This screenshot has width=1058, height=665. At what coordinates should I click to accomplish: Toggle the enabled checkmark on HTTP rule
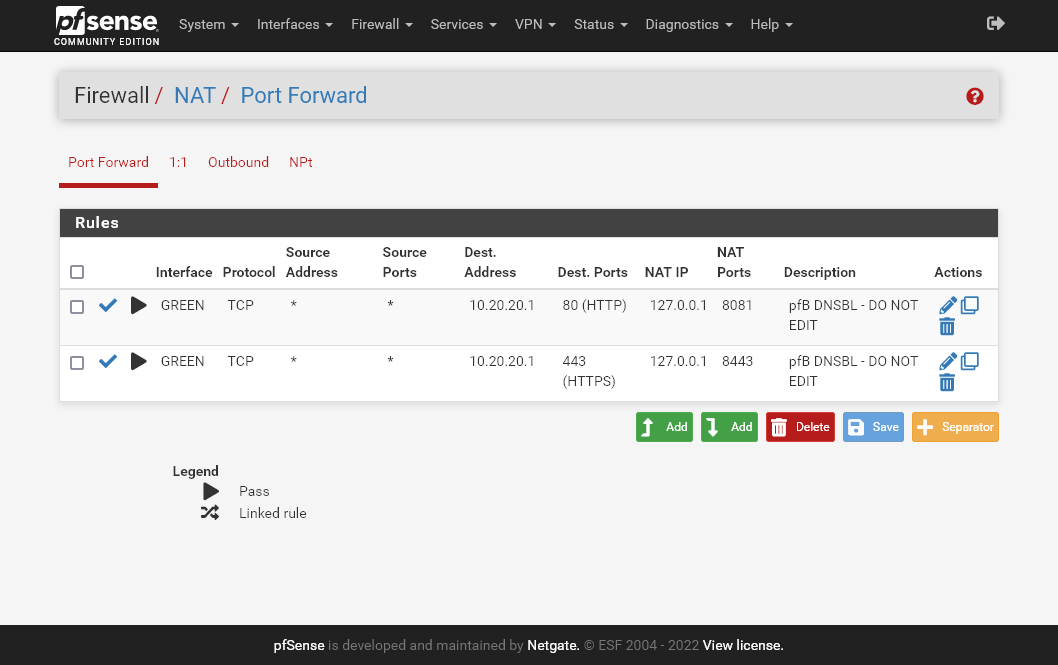(x=108, y=306)
